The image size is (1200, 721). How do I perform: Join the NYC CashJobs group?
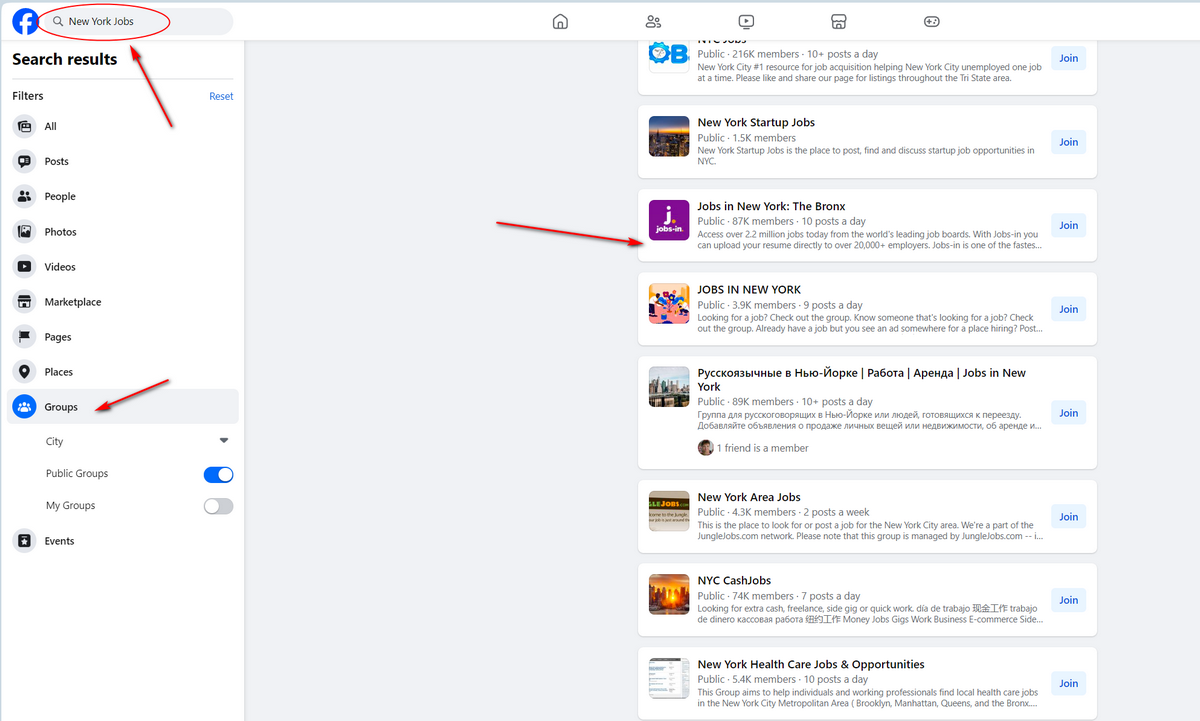pyautogui.click(x=1069, y=600)
